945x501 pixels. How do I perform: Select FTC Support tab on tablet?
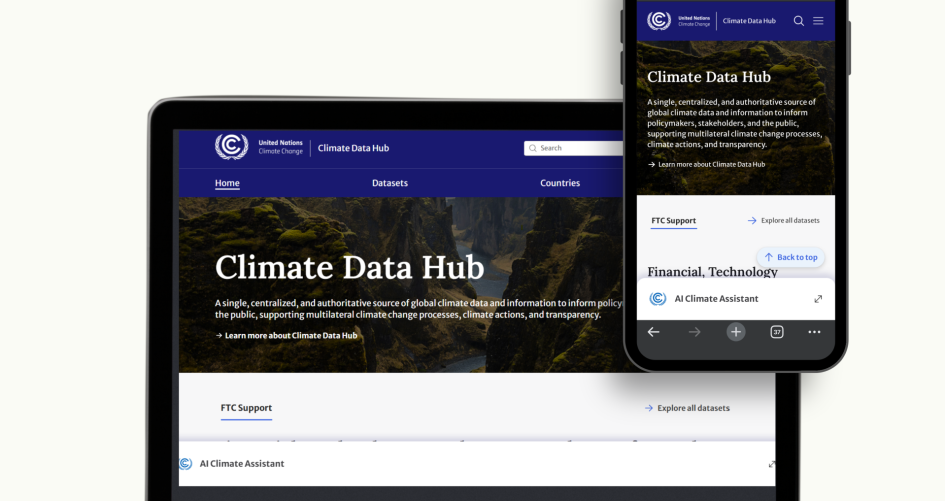click(246, 408)
